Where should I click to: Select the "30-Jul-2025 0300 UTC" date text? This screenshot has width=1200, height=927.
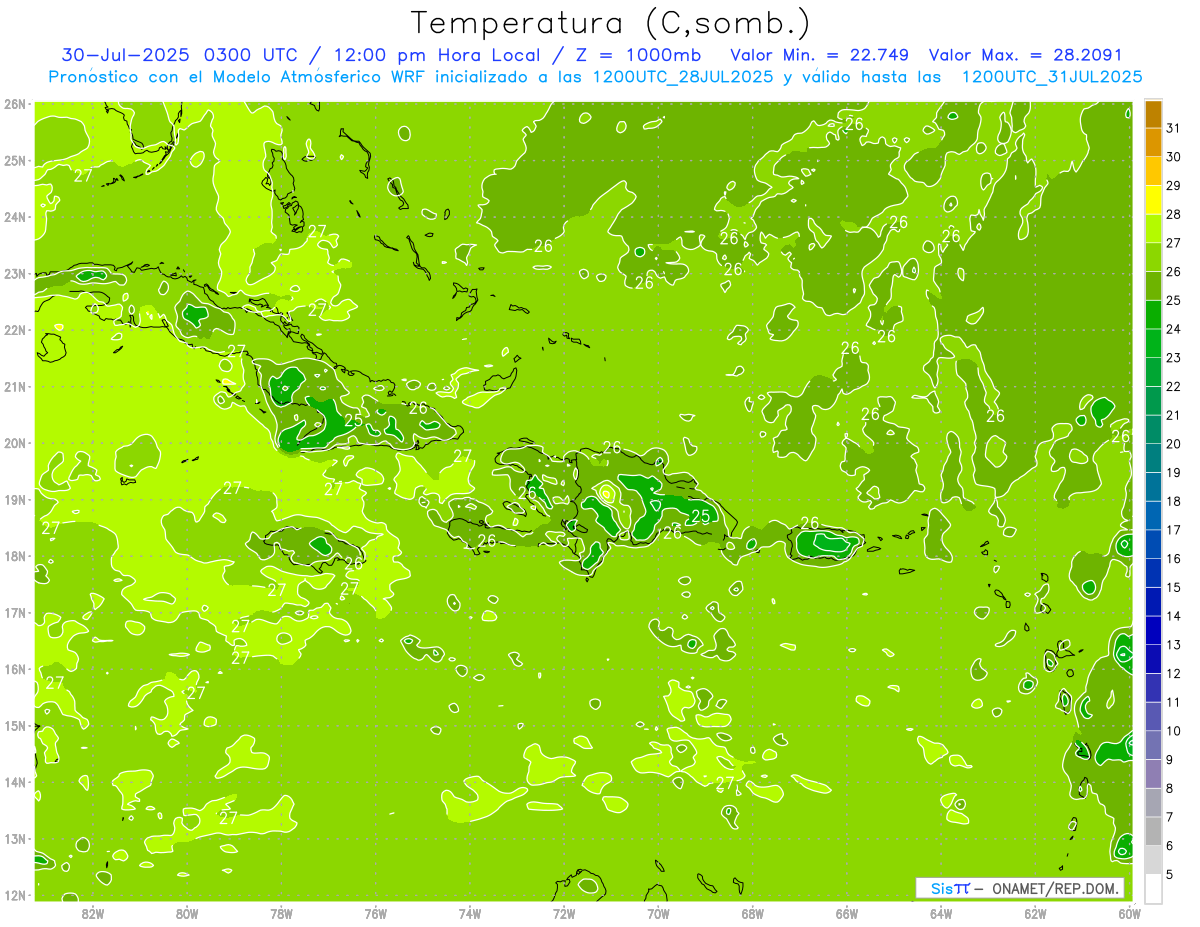click(180, 55)
